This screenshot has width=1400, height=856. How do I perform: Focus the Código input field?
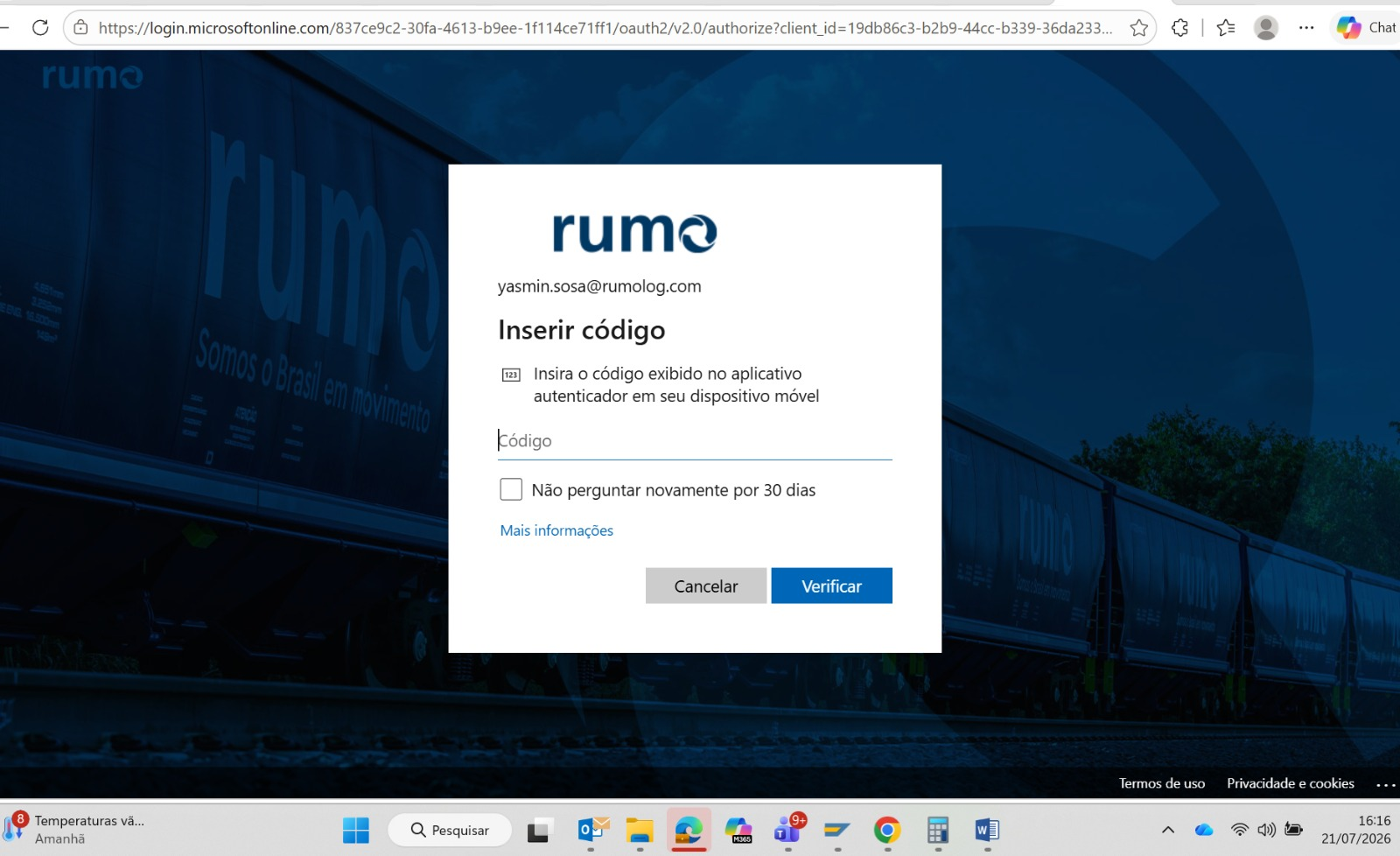(695, 440)
